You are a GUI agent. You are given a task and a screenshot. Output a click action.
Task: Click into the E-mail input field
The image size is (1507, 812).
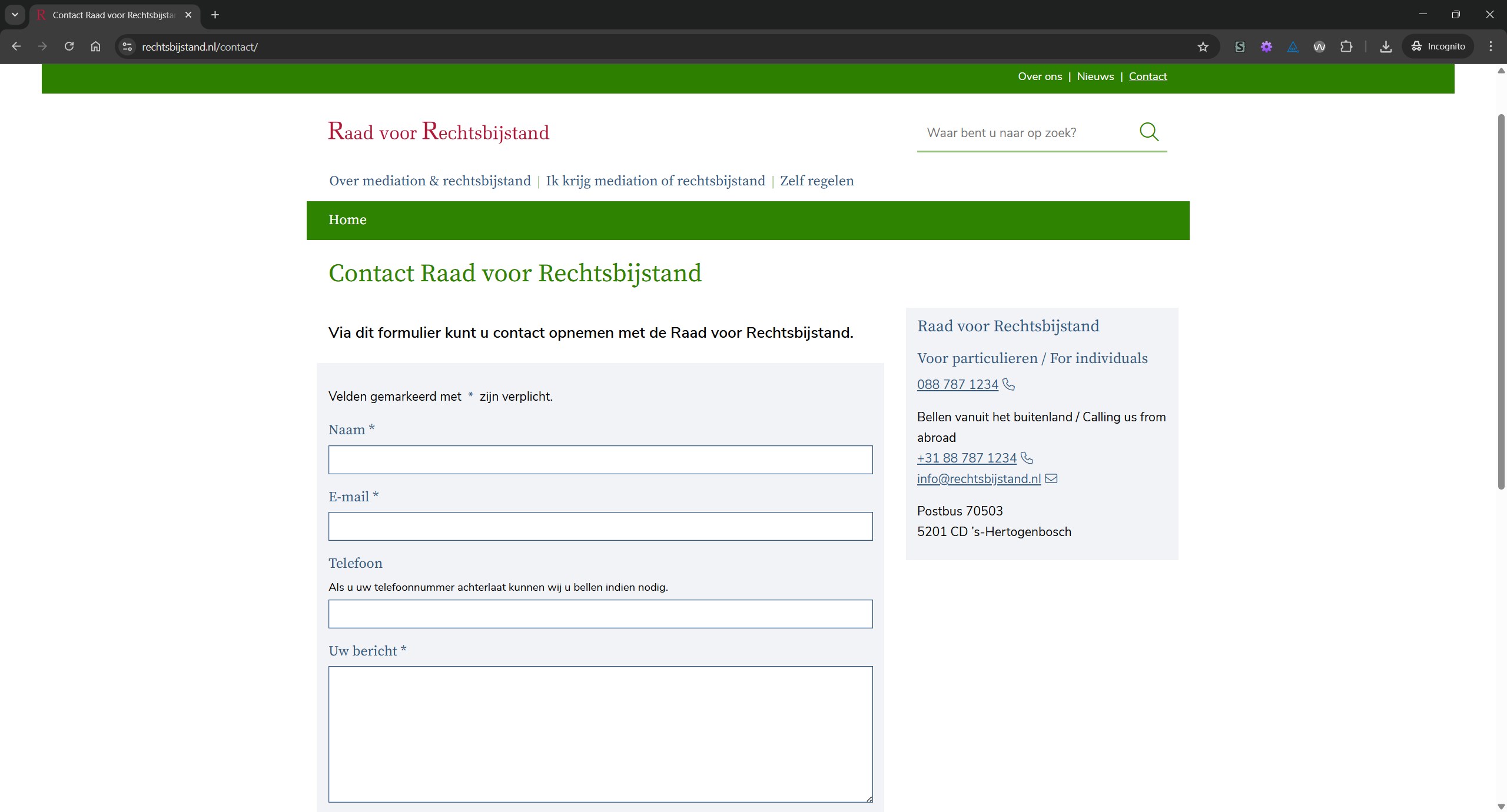pyautogui.click(x=600, y=526)
